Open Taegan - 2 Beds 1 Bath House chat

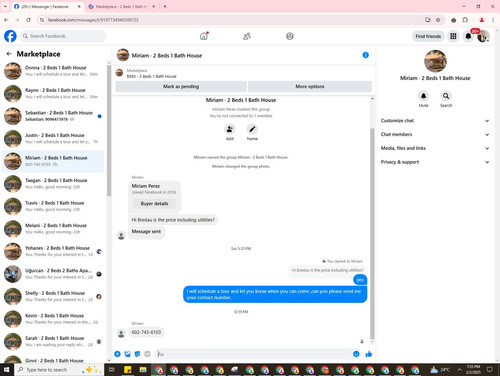tap(53, 184)
